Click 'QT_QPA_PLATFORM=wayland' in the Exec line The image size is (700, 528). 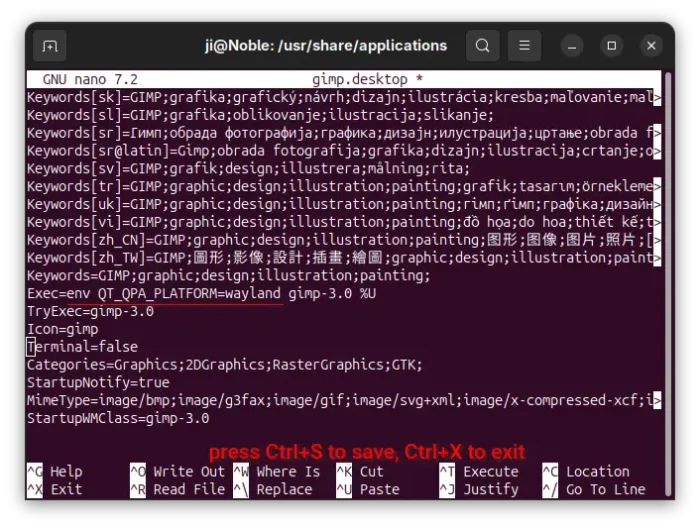[x=189, y=294]
